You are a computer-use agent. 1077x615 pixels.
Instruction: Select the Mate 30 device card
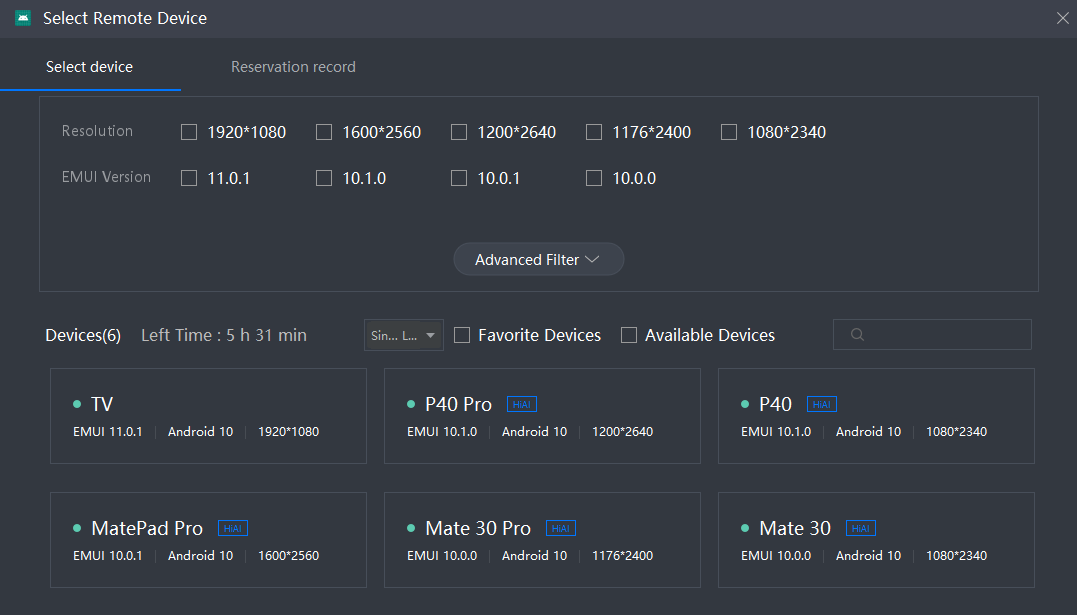pos(876,539)
